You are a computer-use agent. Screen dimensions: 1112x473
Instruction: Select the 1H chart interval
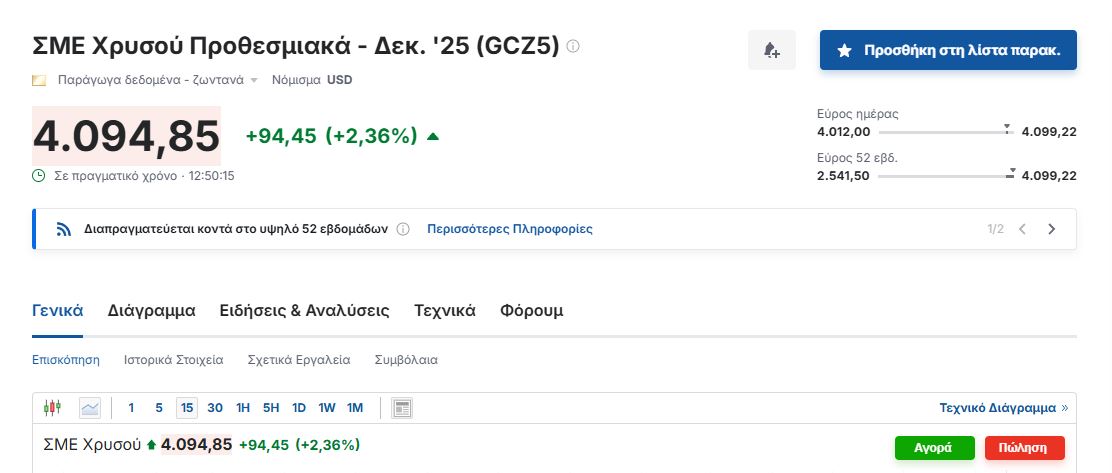pos(243,407)
